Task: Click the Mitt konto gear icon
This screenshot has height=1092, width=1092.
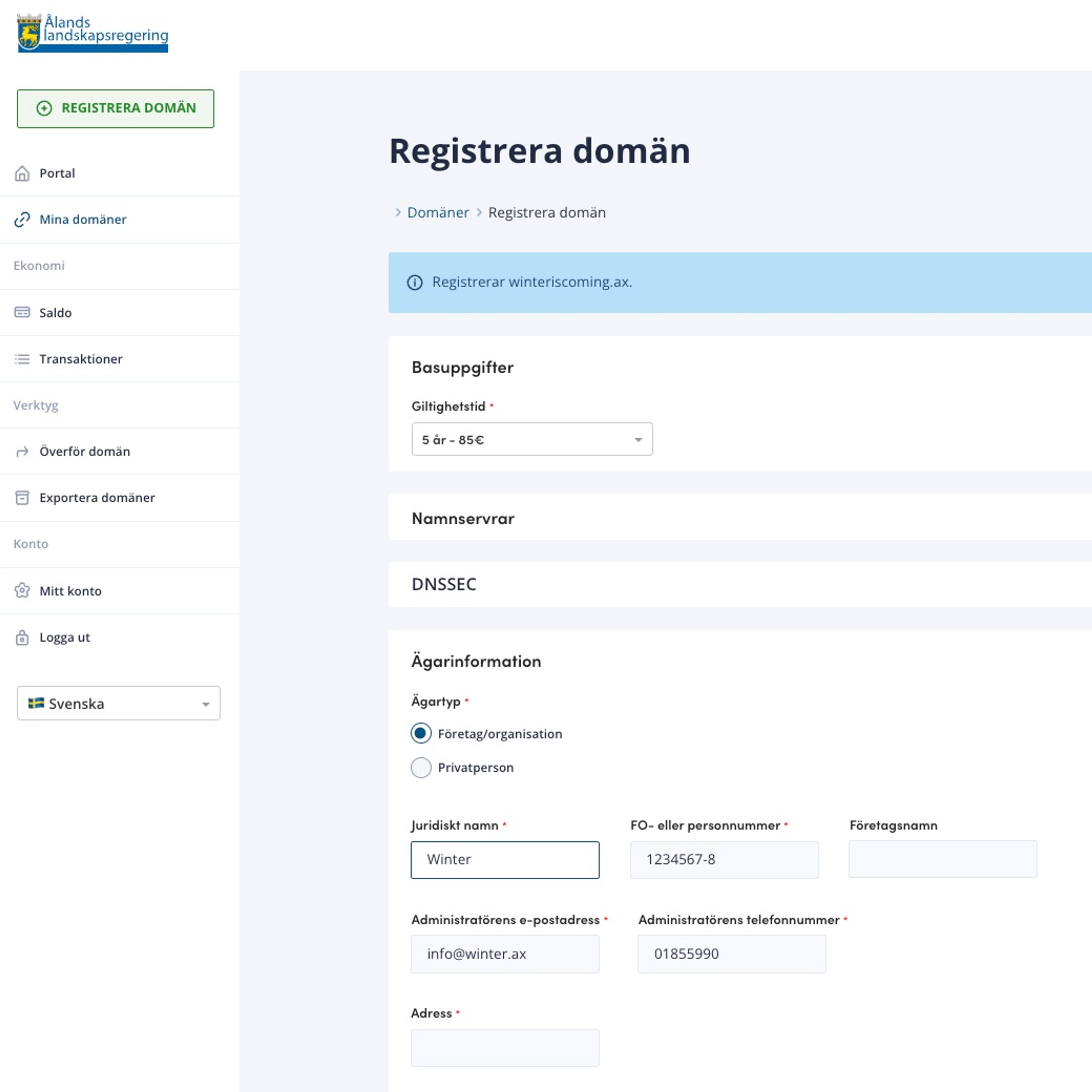Action: [22, 591]
